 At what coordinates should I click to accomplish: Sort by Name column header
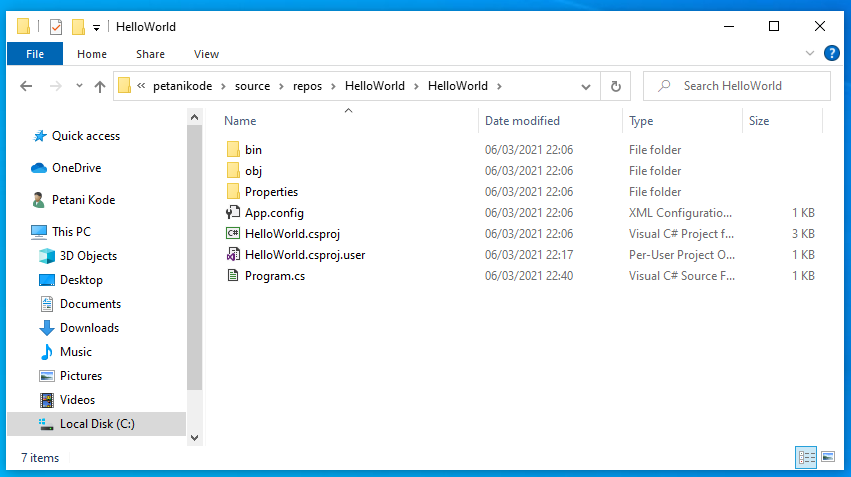(x=349, y=120)
